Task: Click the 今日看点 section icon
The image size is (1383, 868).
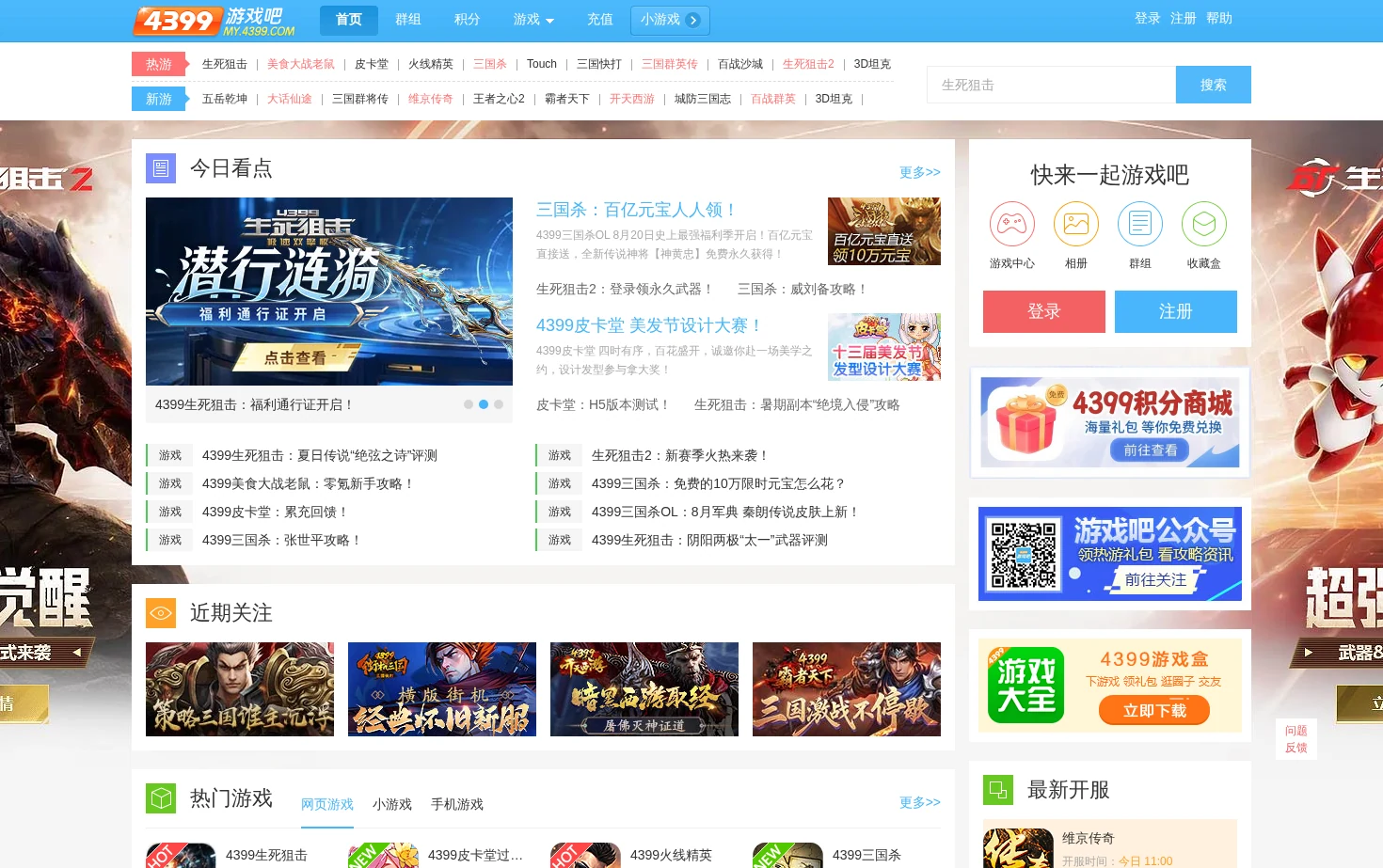Action: point(161,168)
